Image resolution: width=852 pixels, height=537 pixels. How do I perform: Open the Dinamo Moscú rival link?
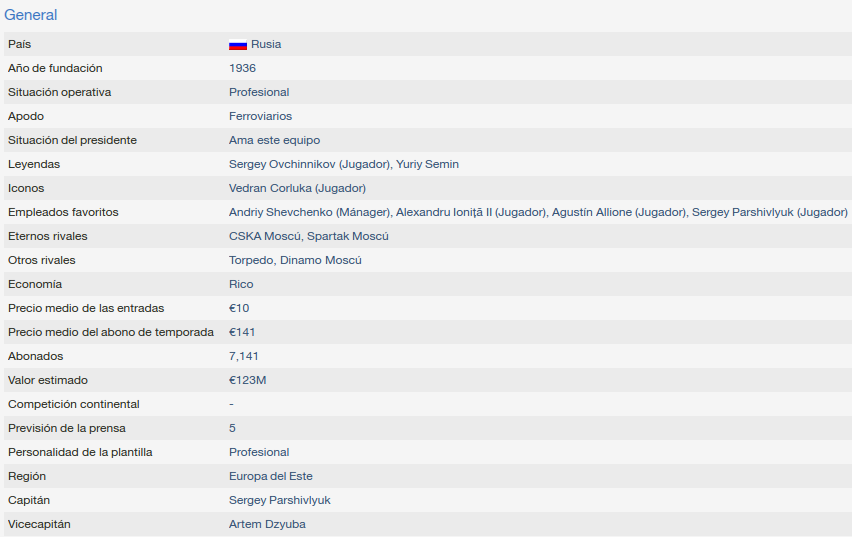321,260
